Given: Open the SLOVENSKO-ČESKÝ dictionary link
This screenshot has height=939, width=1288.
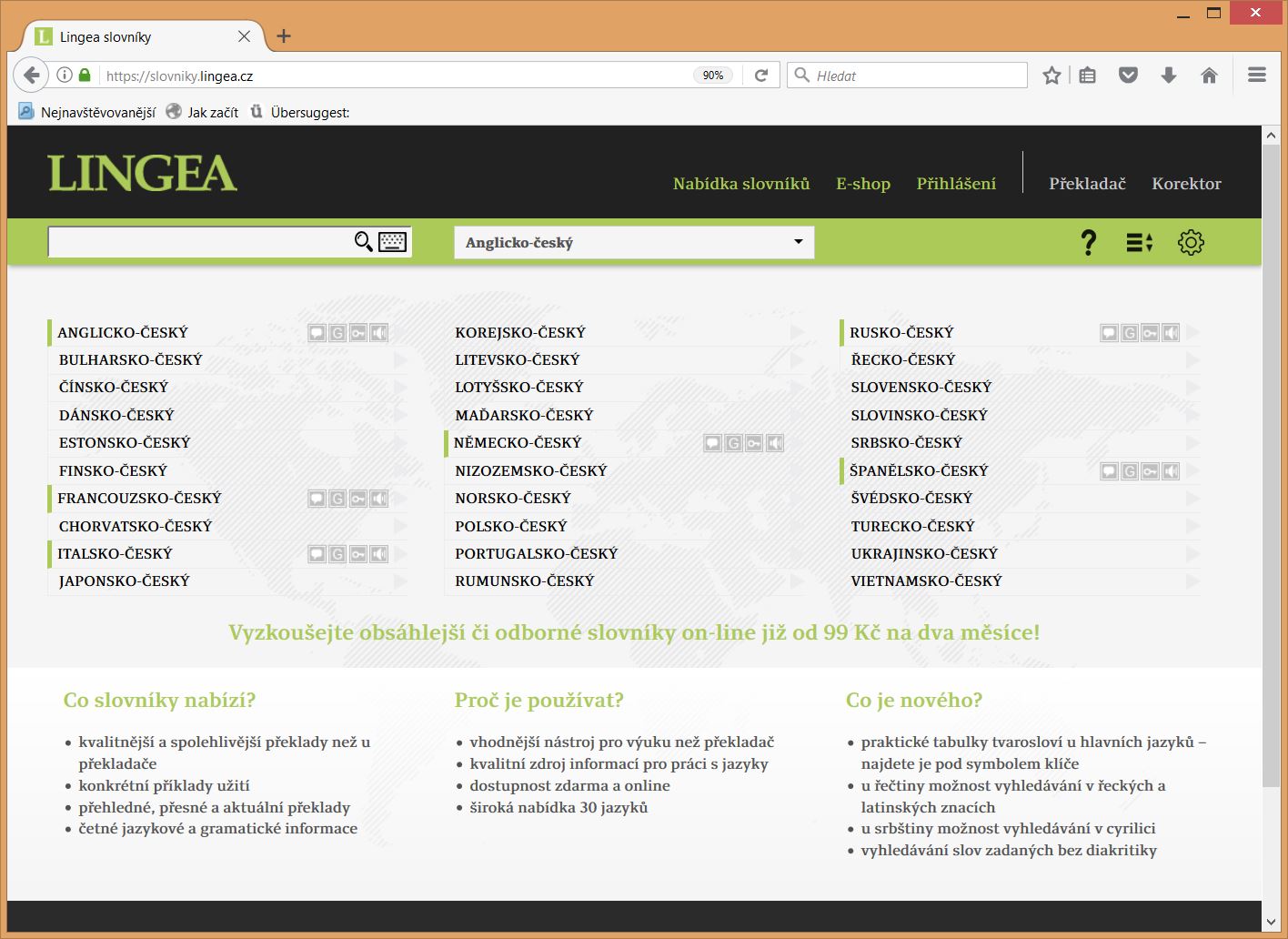Looking at the screenshot, I should point(921,388).
